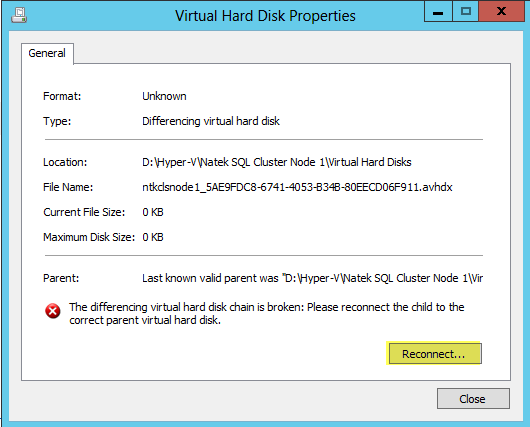Click the red error icon

53,311
